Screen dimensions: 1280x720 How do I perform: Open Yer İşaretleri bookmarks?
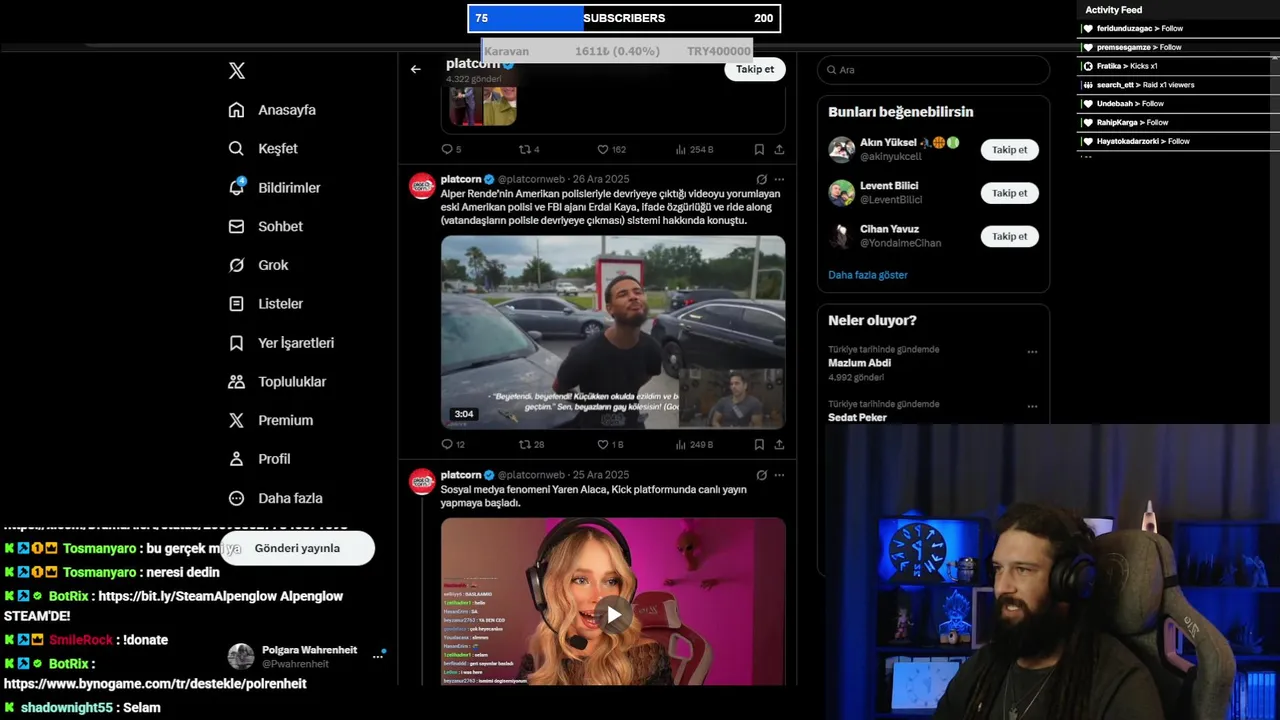click(281, 343)
